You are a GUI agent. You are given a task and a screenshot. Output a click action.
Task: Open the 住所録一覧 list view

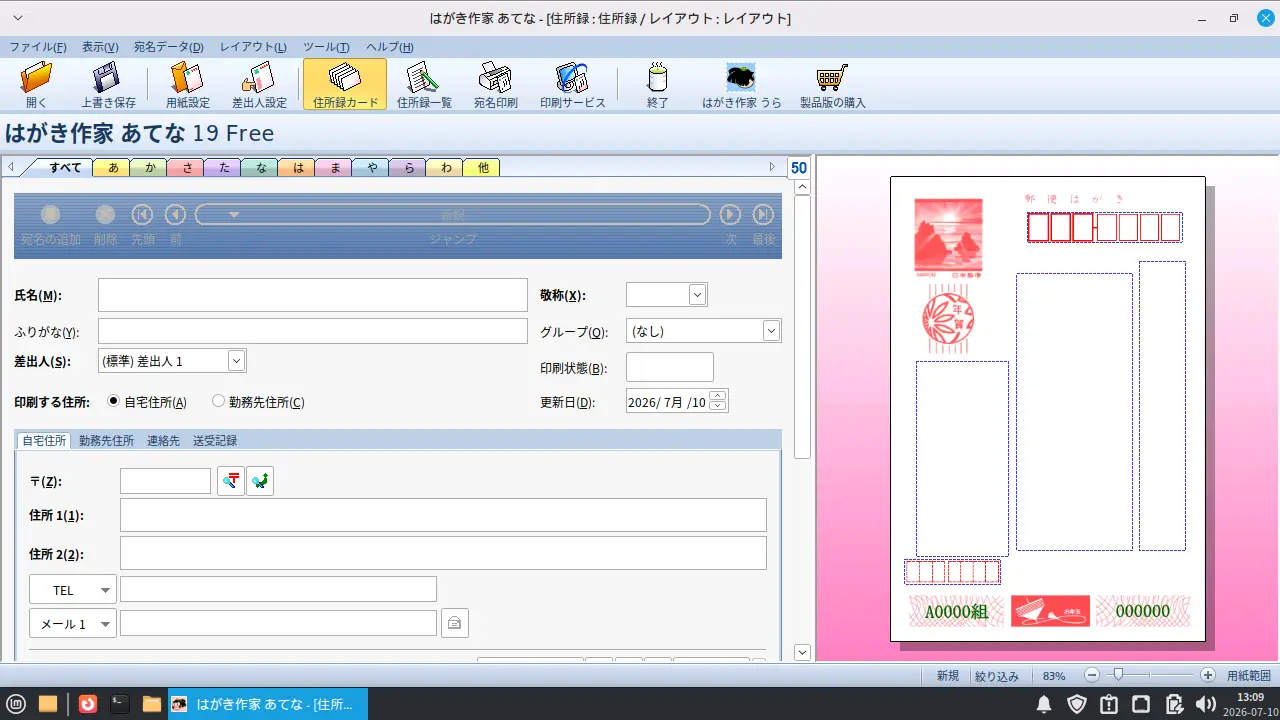424,85
